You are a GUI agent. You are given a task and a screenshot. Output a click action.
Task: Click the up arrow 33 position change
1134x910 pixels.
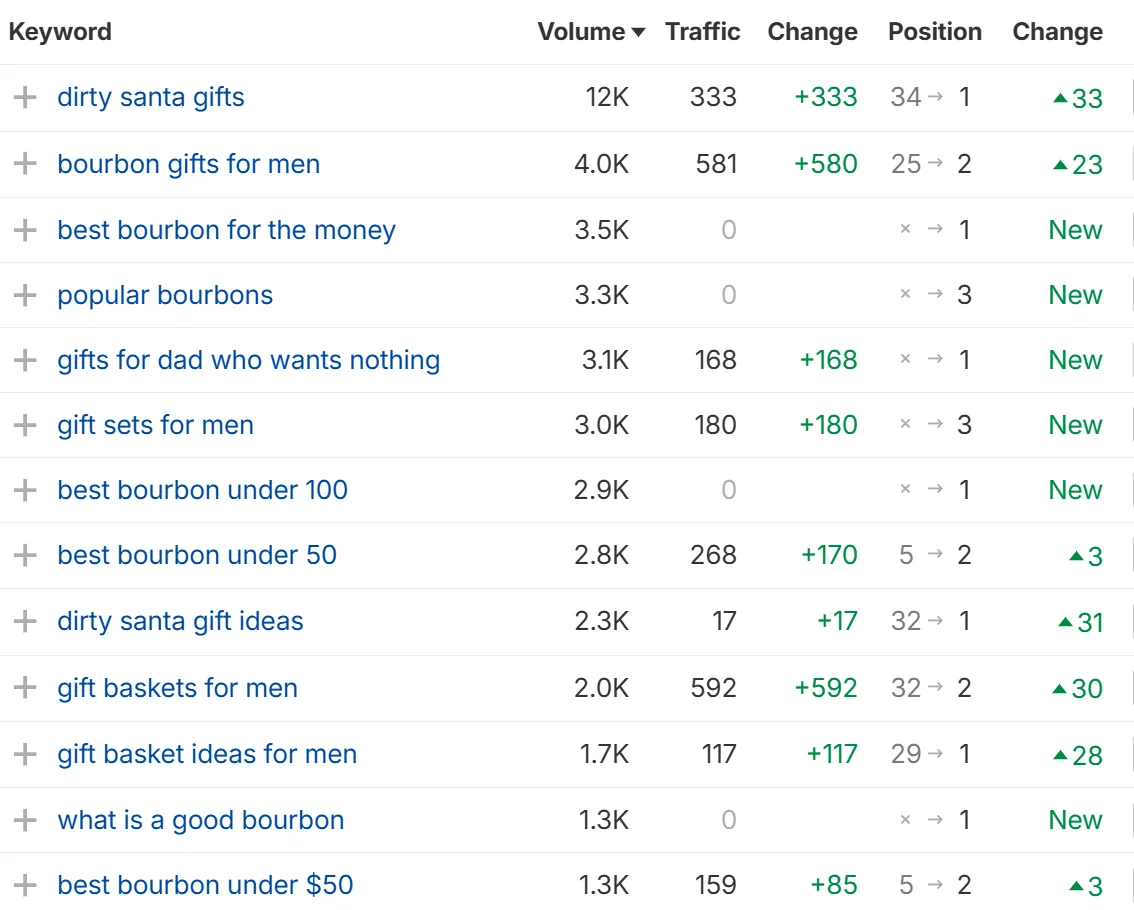(1078, 98)
